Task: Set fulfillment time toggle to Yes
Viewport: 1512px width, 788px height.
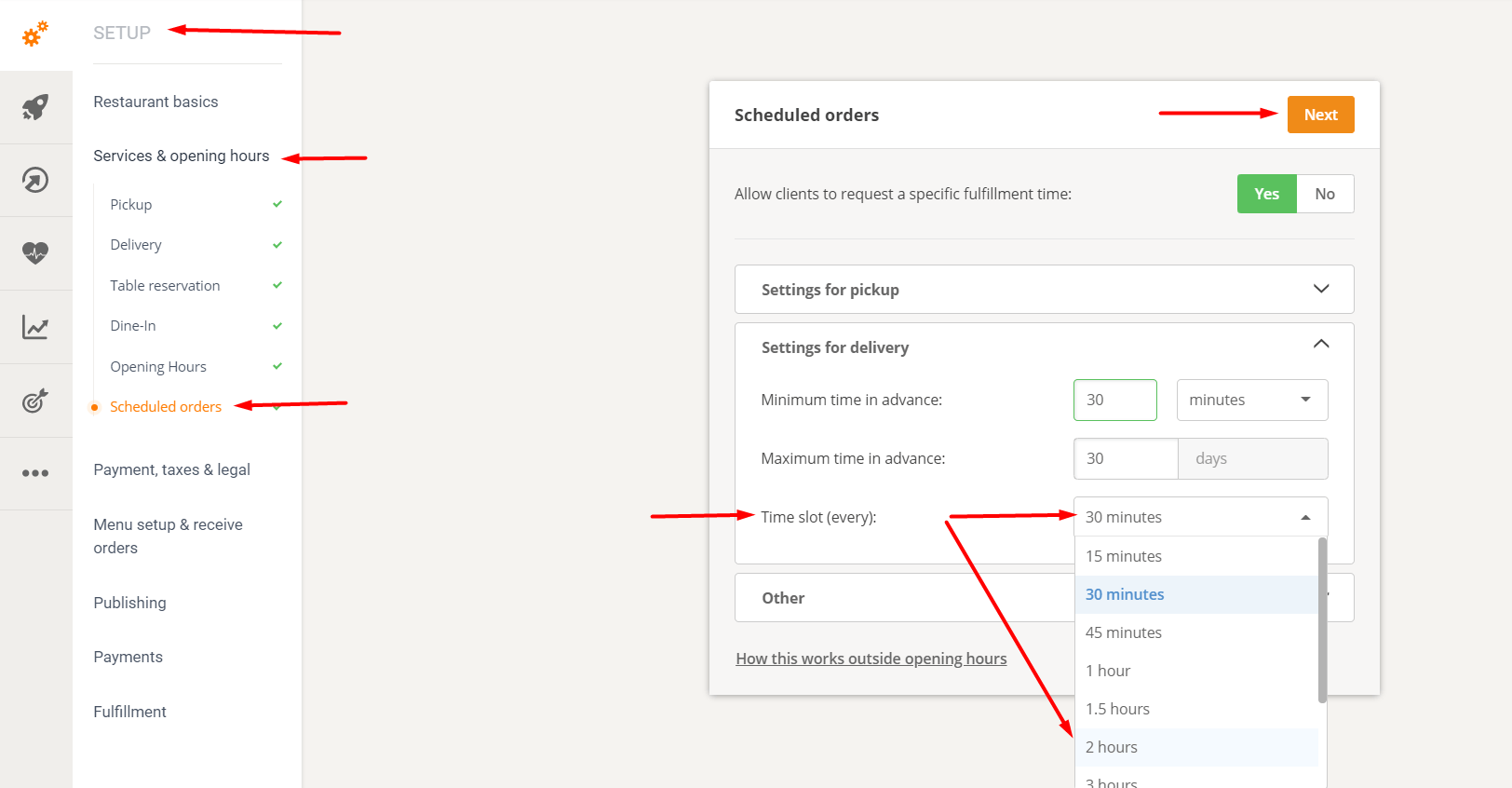Action: [1266, 194]
